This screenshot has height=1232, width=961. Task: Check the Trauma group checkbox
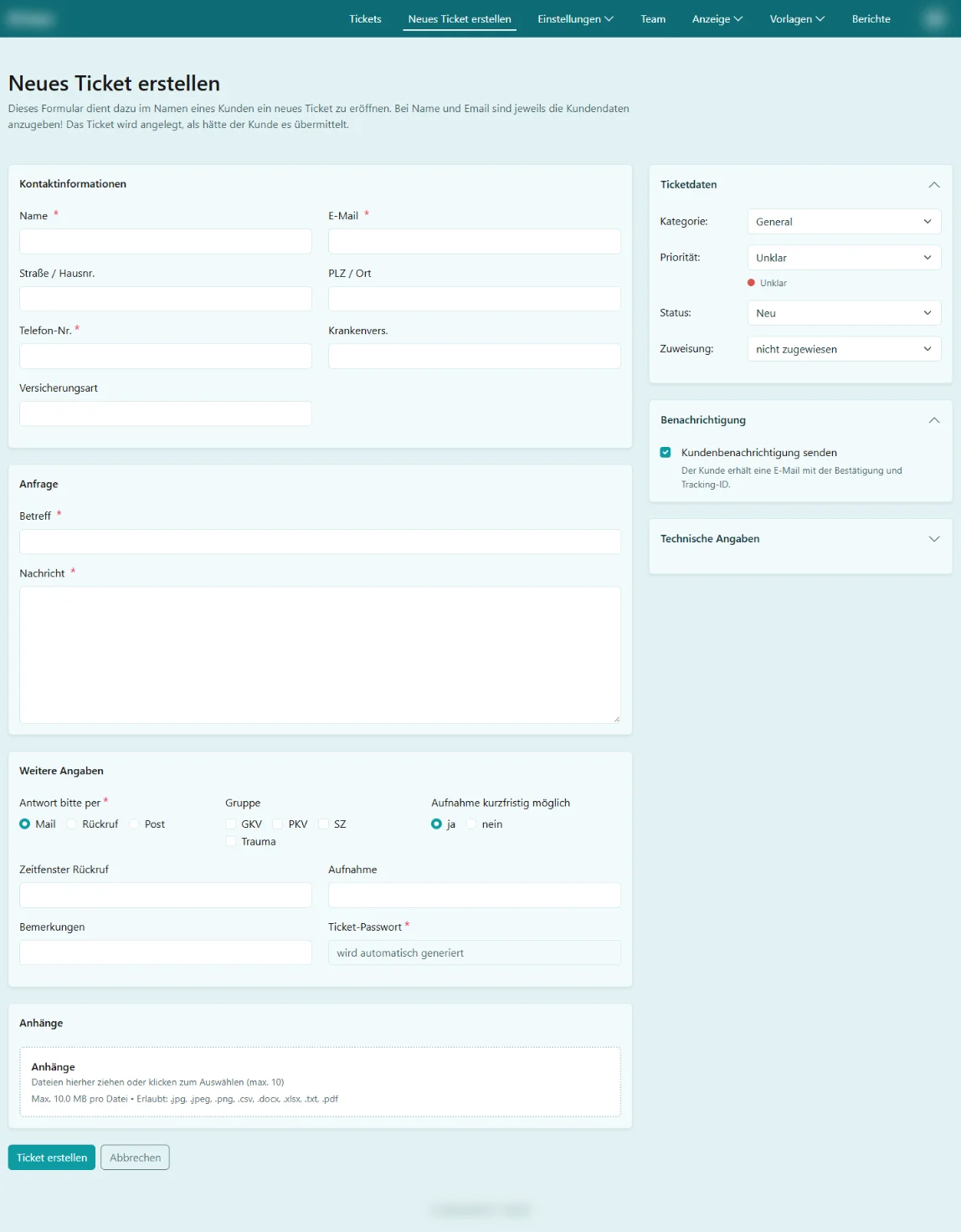(231, 841)
